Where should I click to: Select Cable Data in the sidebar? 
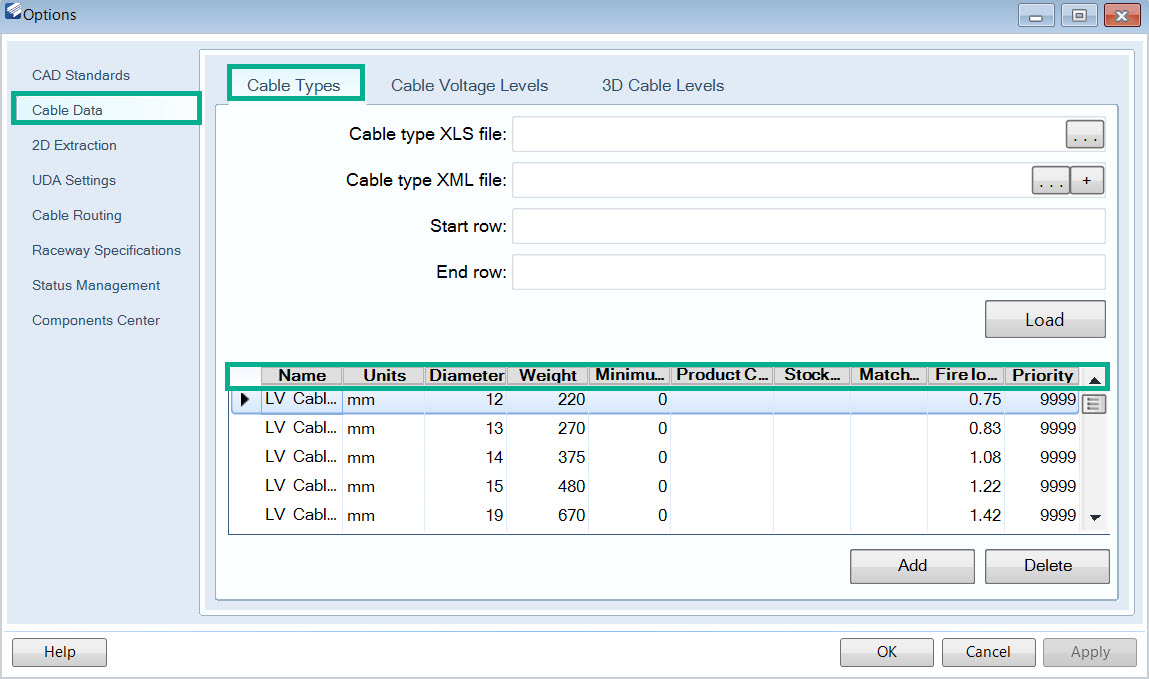106,110
